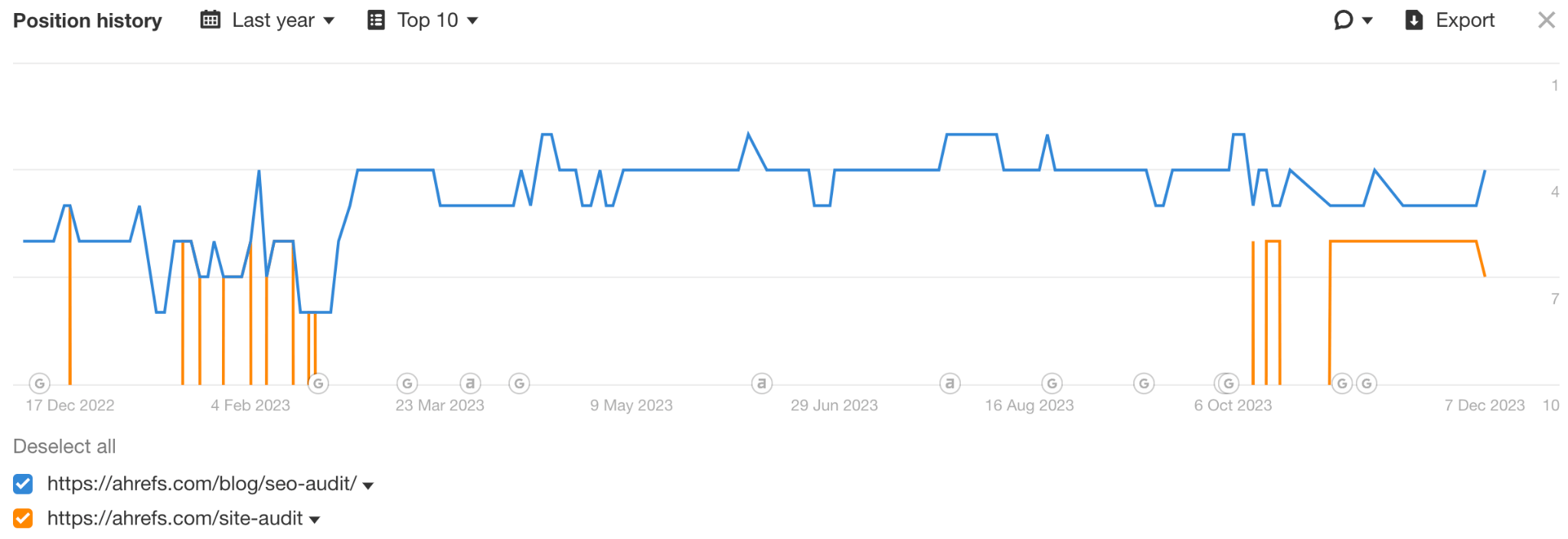Click the download icon on the Export button
This screenshot has width=1568, height=539.
[1413, 20]
